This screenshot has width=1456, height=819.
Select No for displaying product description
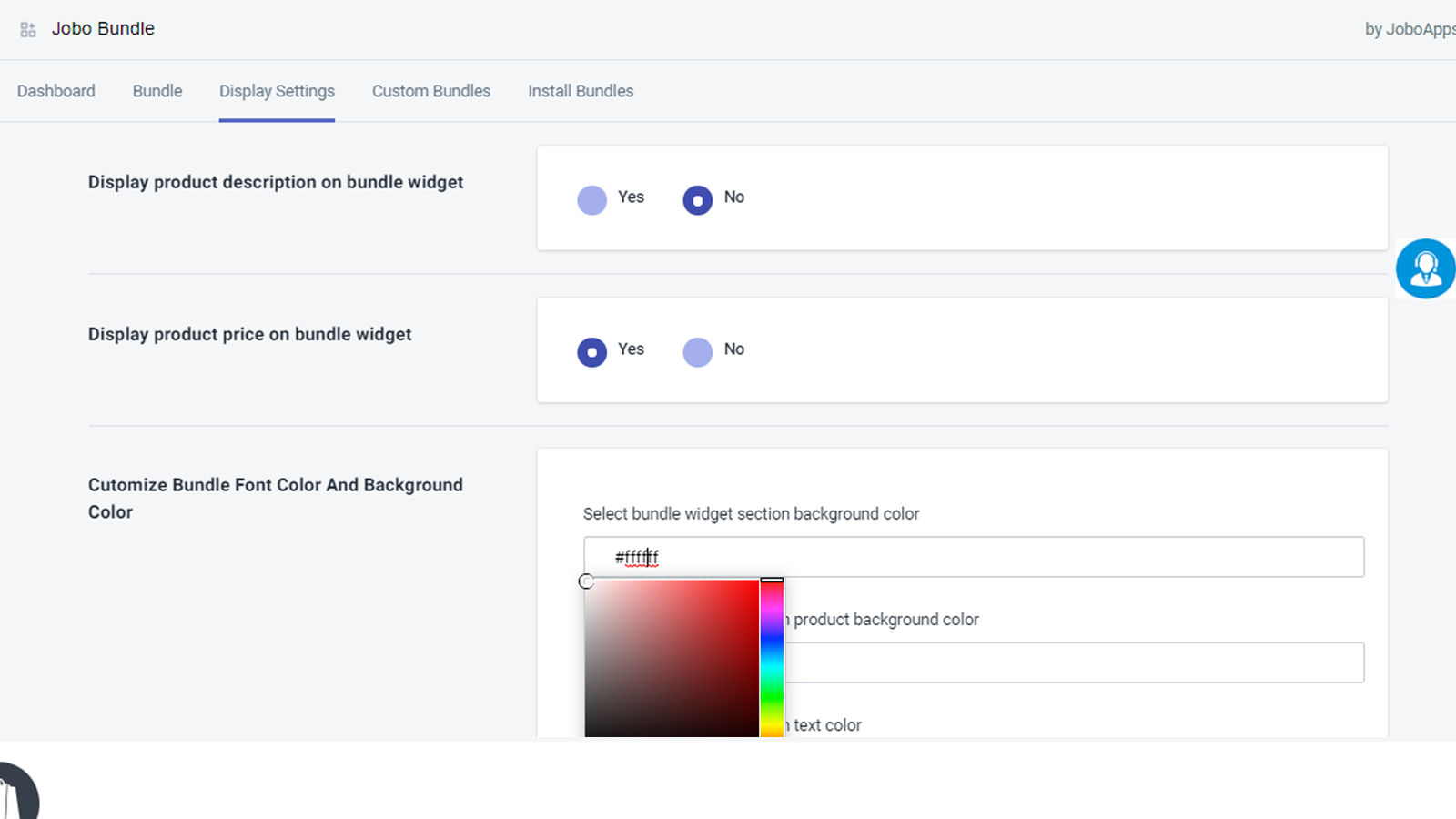pos(697,199)
